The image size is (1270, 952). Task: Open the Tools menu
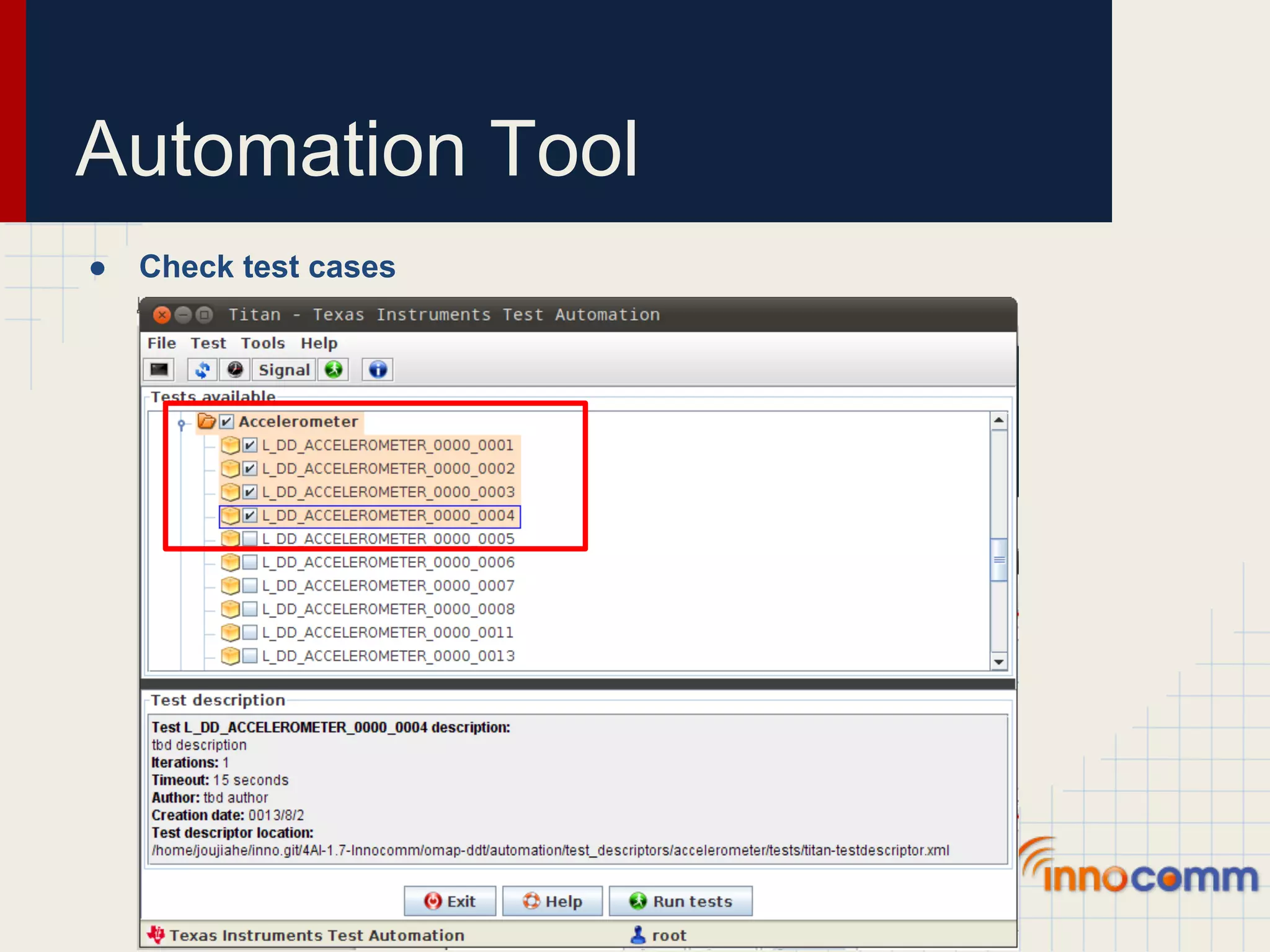[x=263, y=343]
